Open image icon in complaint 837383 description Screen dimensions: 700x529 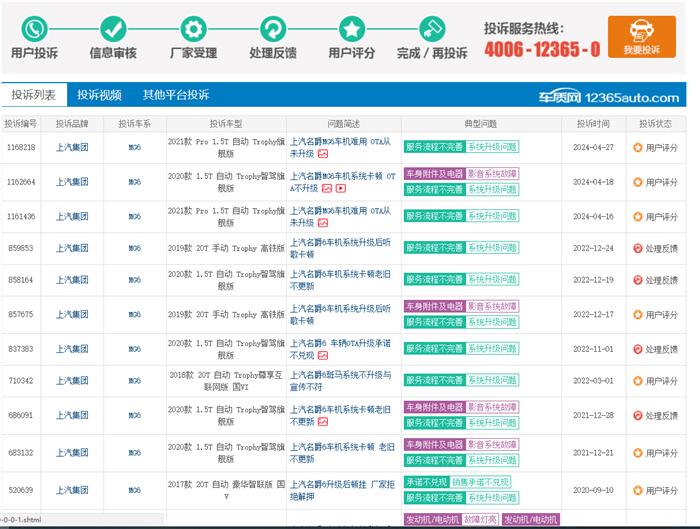click(323, 355)
